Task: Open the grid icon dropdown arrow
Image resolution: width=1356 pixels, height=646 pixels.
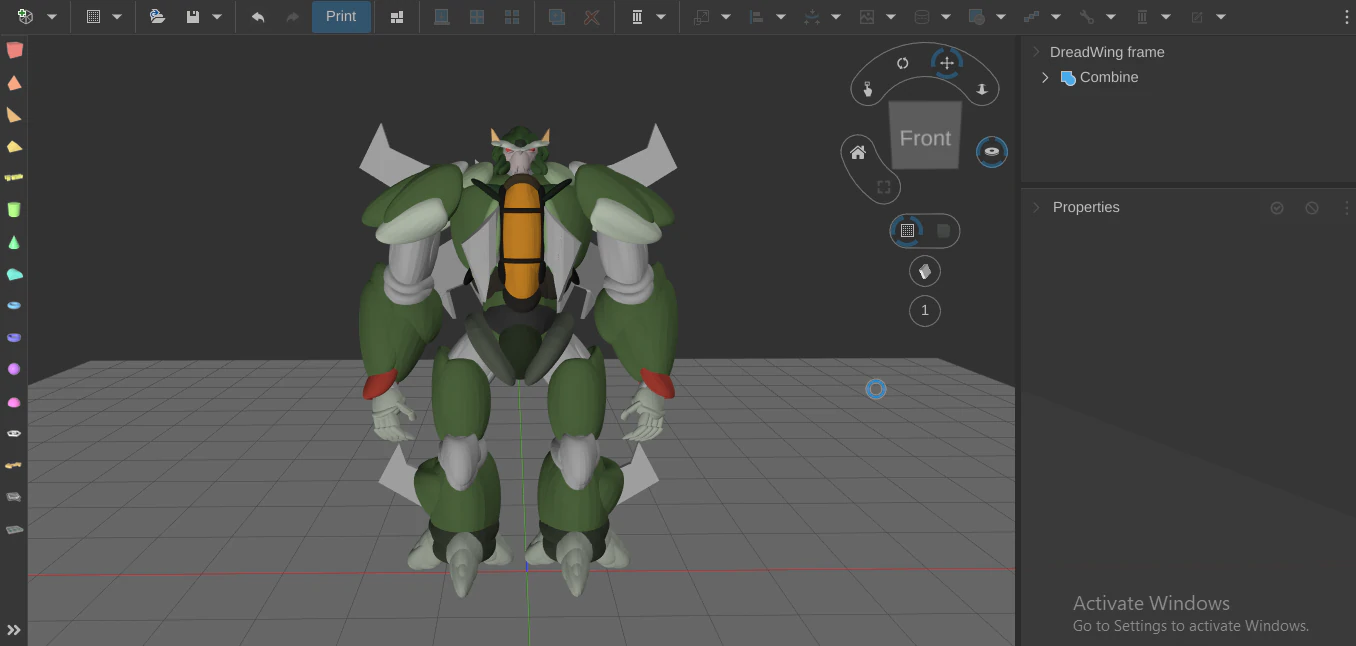Action: [x=117, y=17]
